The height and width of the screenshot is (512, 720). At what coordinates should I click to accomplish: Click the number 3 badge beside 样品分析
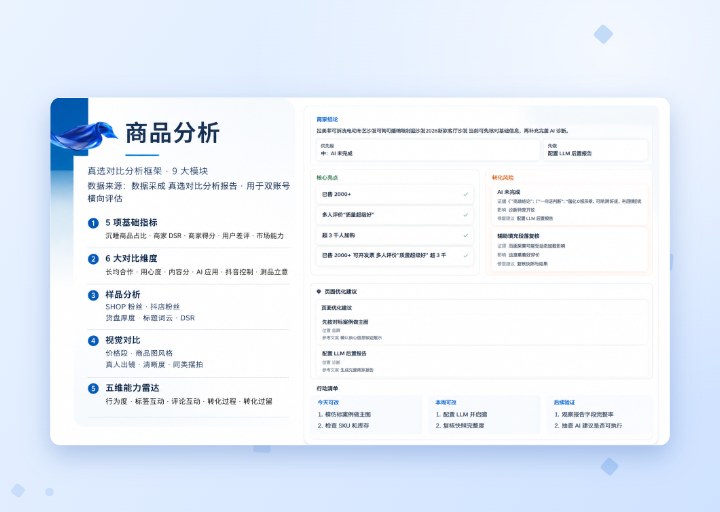tap(93, 295)
